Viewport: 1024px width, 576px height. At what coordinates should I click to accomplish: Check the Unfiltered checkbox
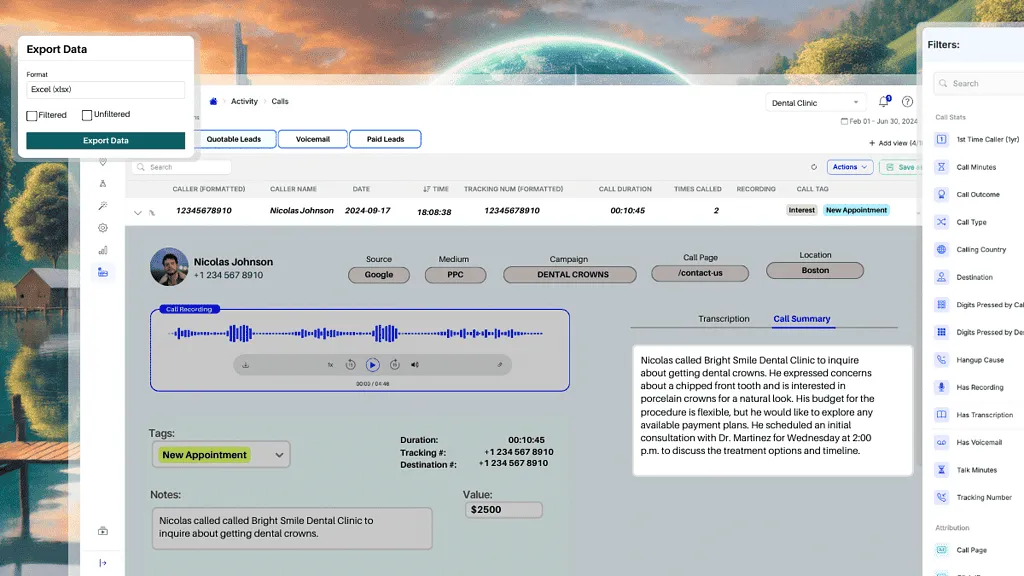(x=87, y=115)
